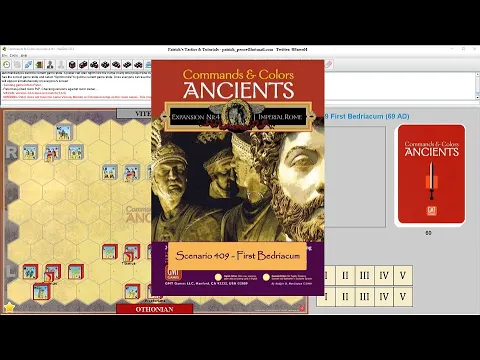The height and width of the screenshot is (360, 480).
Task: Click the pink eraser toolbar icon
Action: point(329,65)
